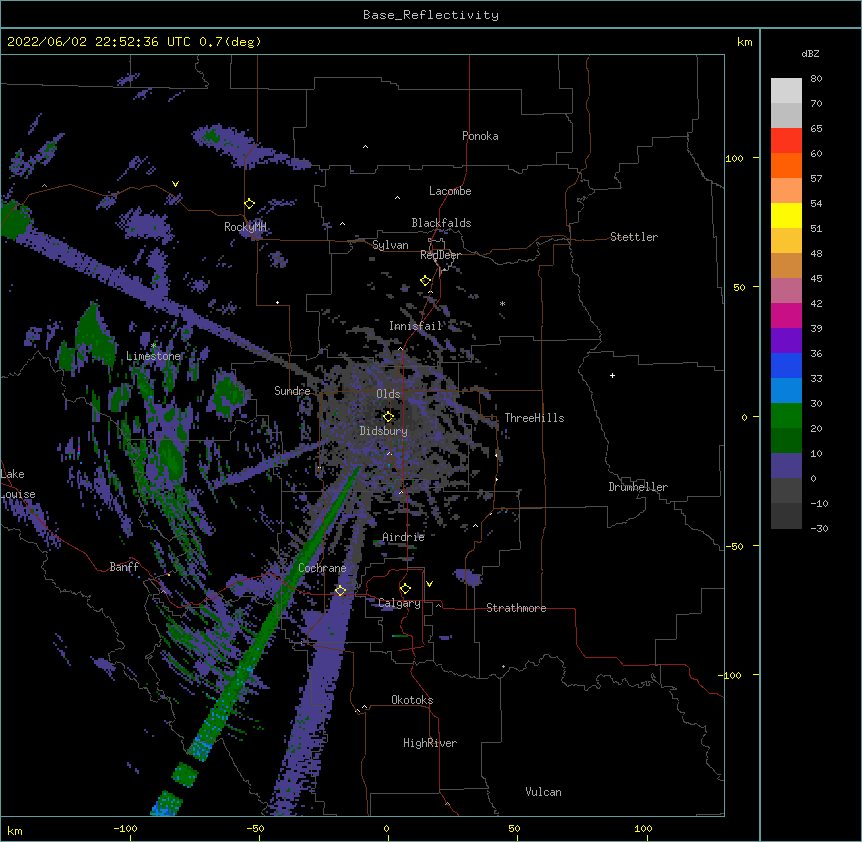Image resolution: width=862 pixels, height=842 pixels.
Task: Click the Strathmore label
Action: click(x=516, y=608)
